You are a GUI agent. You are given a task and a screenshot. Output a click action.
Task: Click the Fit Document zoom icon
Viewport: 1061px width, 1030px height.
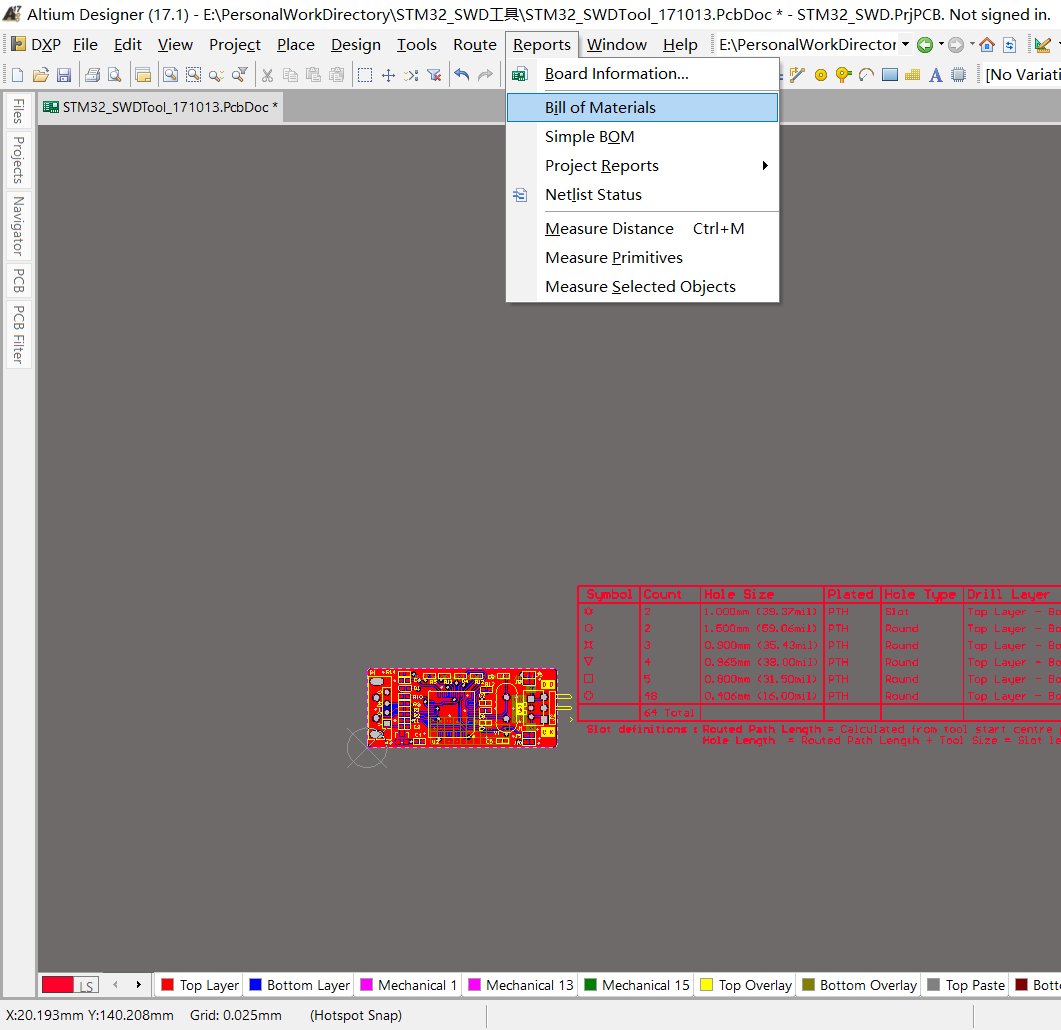click(171, 75)
